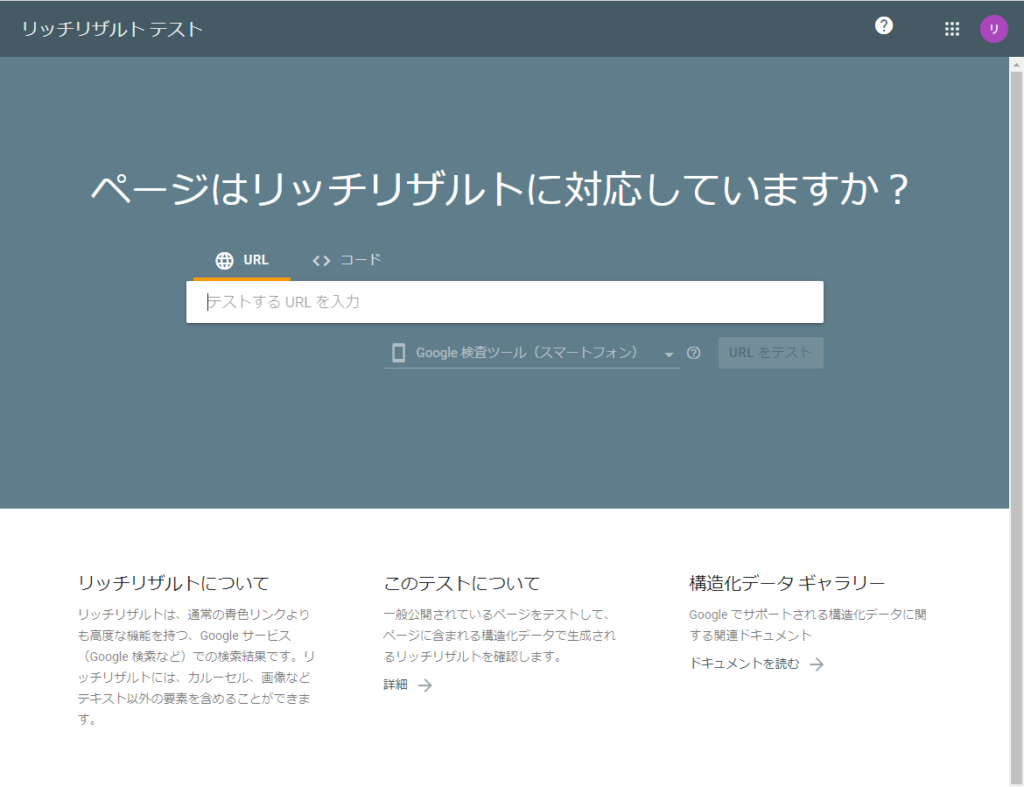Click the リッチリザルト テスト title

112,29
